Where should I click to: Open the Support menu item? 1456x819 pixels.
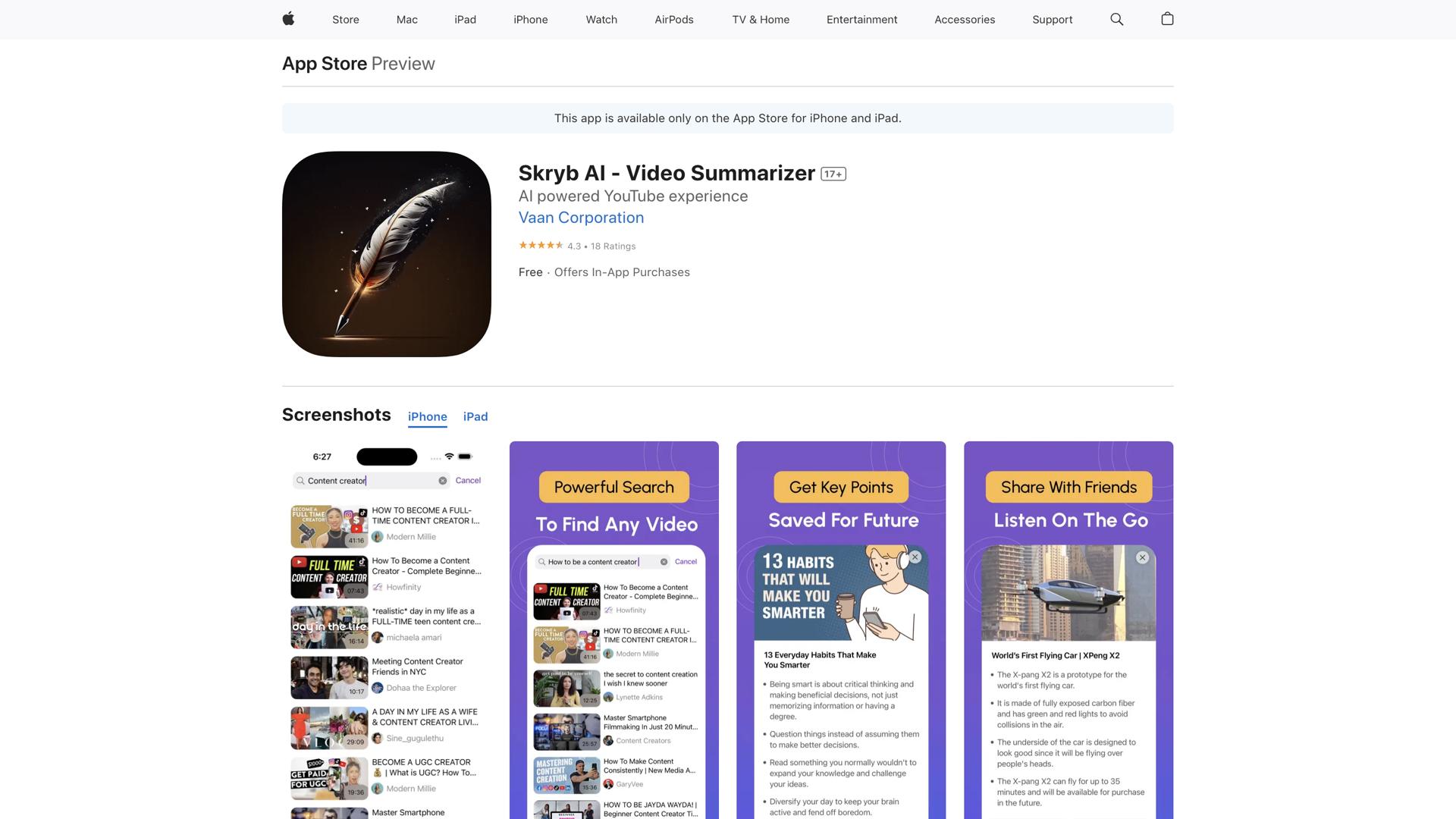point(1052,20)
